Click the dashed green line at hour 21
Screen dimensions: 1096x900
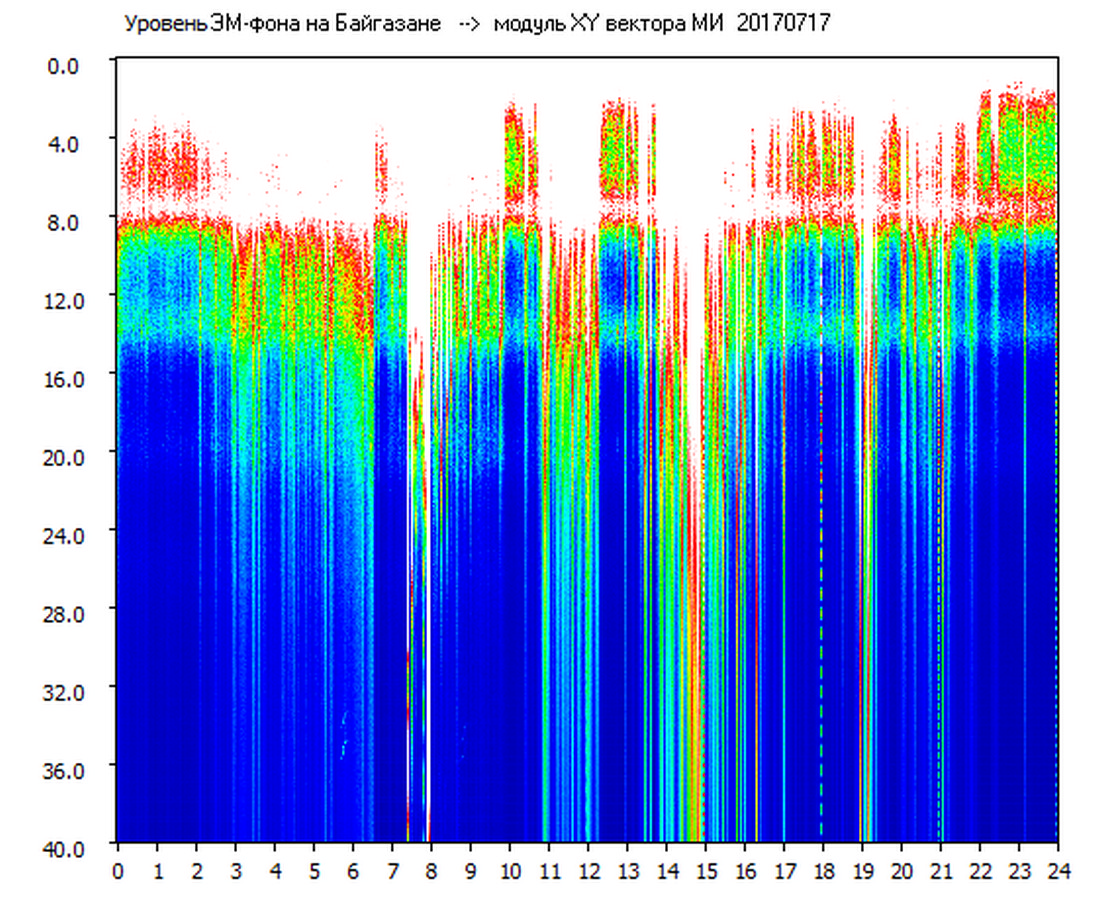pyautogui.click(x=939, y=600)
